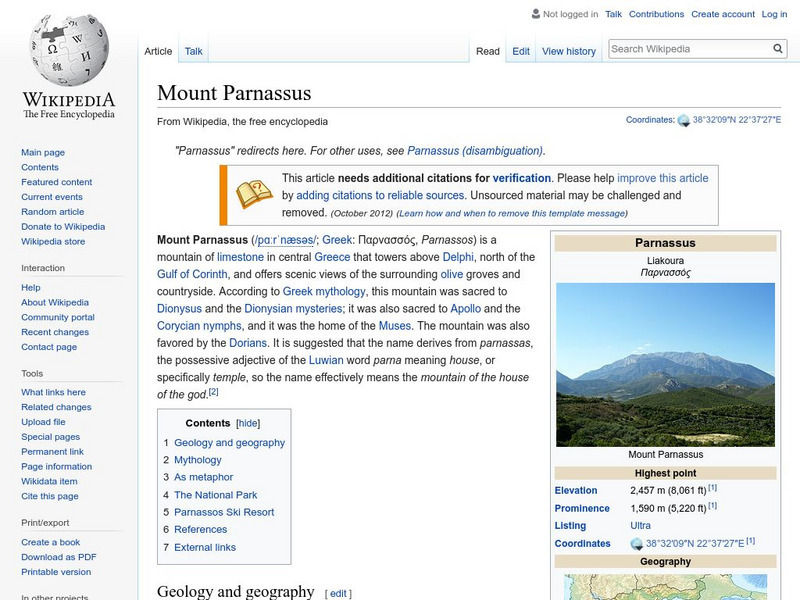Open the Edit tab
Screen dimensions: 800x600
coord(521,50)
